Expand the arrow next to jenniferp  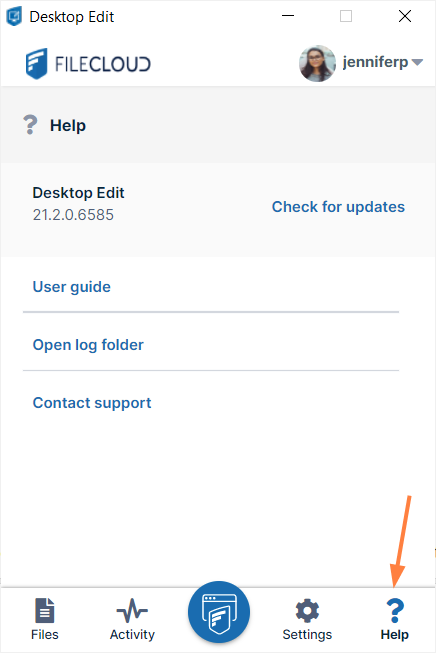[x=417, y=62]
